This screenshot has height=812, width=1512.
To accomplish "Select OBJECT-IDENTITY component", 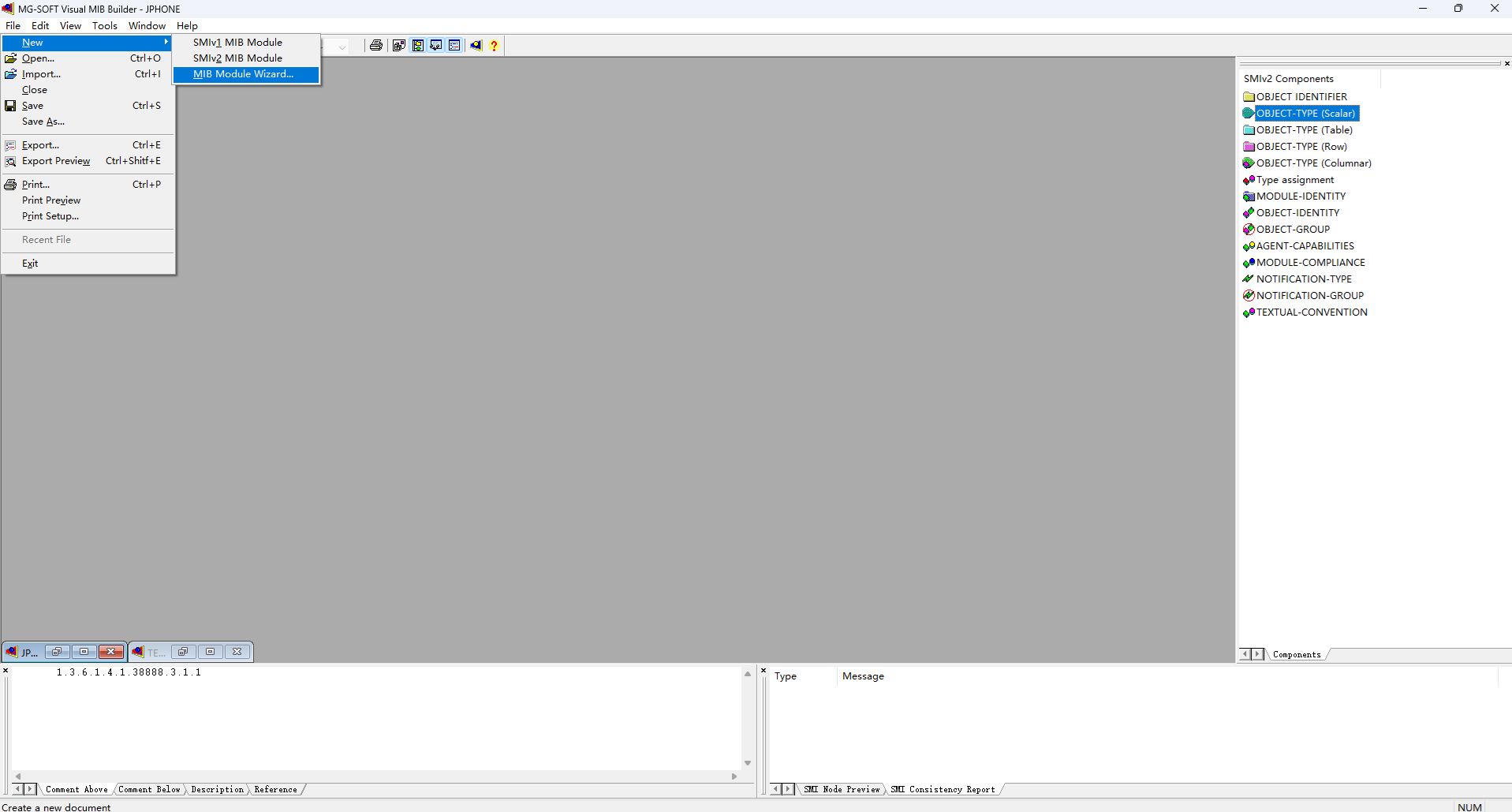I will [1291, 213].
